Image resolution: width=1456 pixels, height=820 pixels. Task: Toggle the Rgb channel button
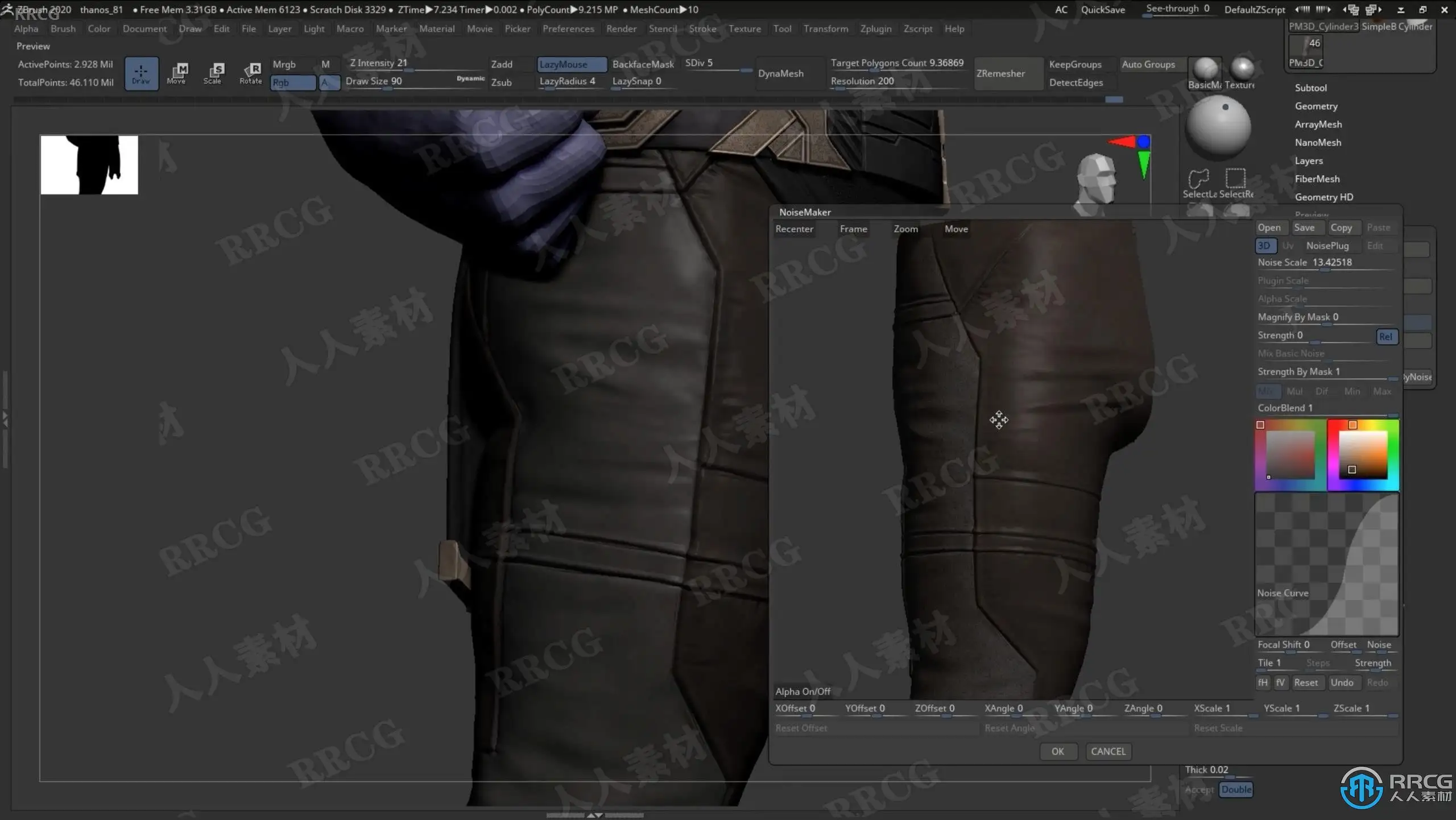click(x=292, y=82)
